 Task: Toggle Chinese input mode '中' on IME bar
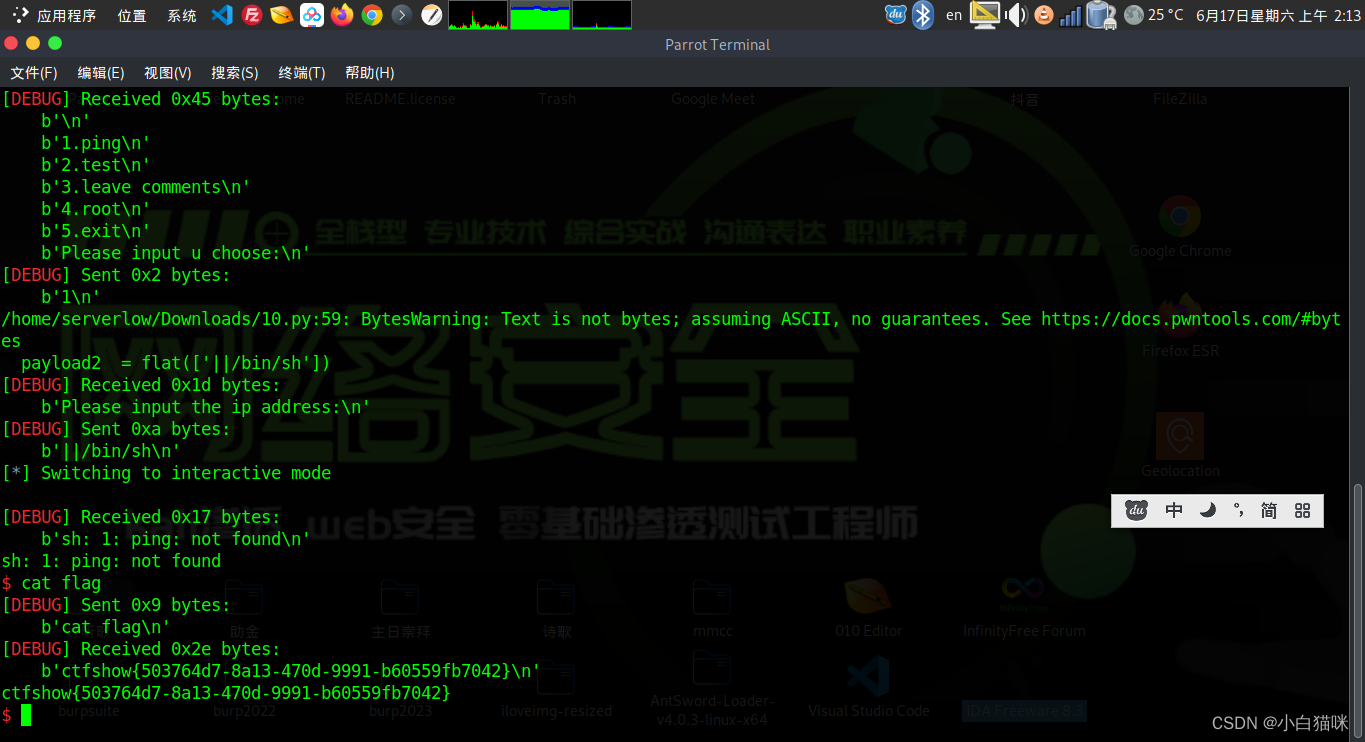click(1174, 510)
